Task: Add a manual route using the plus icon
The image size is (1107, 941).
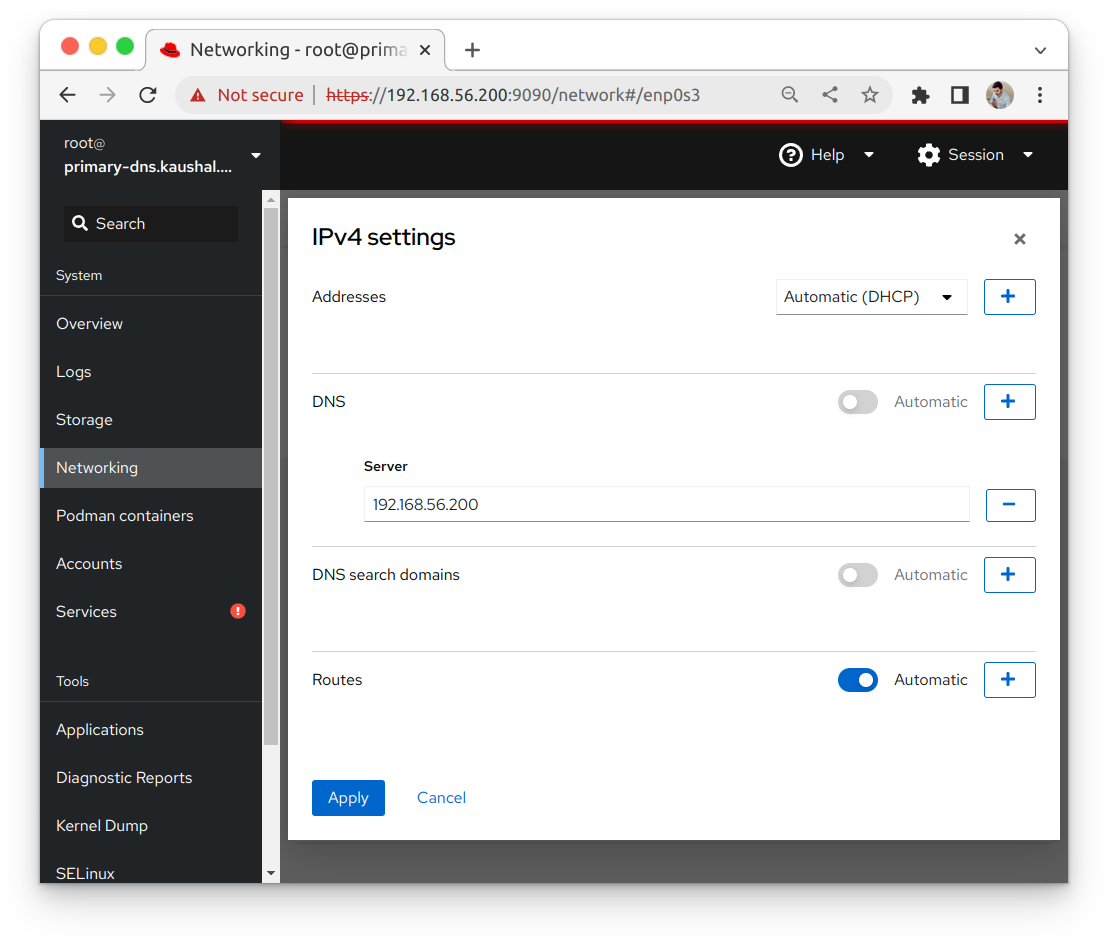Action: coord(1009,679)
